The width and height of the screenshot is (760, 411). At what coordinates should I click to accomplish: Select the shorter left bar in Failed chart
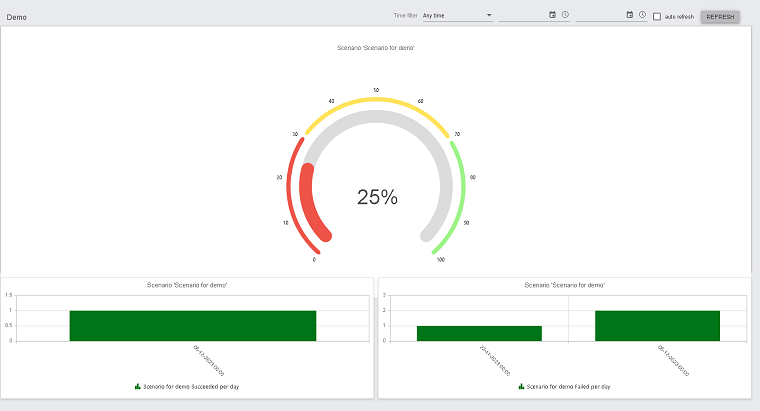pos(479,333)
